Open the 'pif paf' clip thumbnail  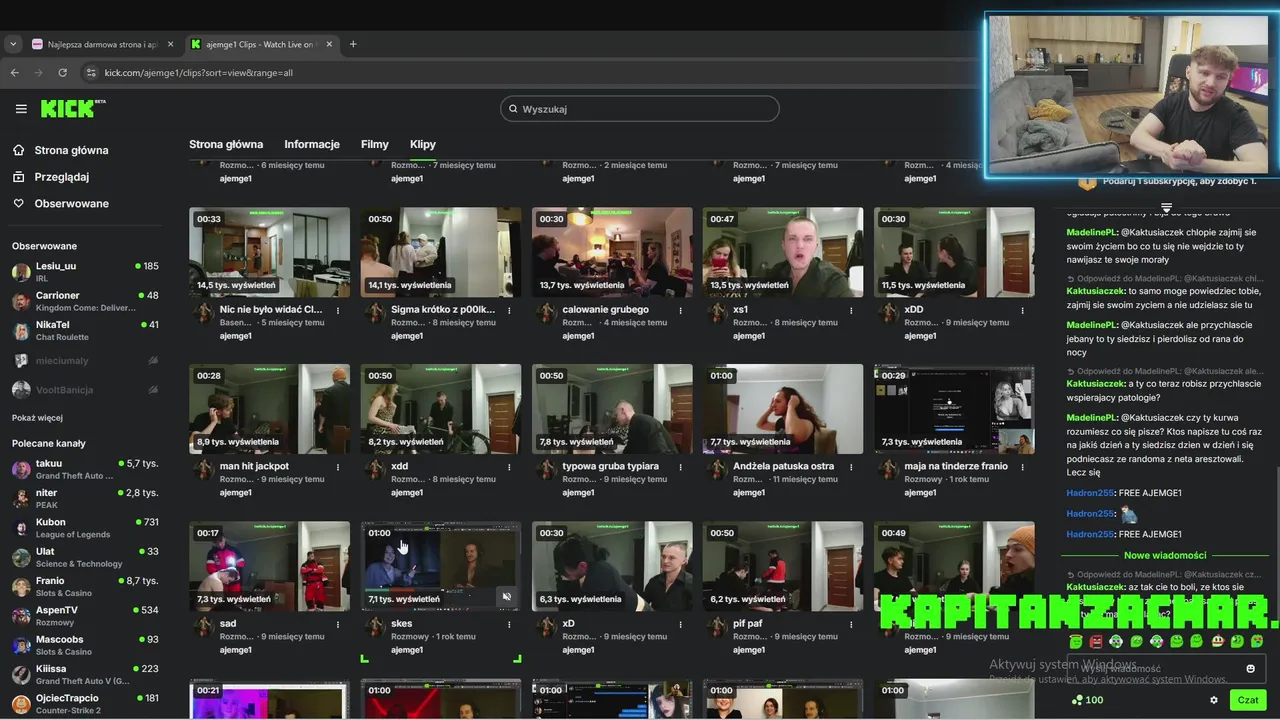[783, 566]
